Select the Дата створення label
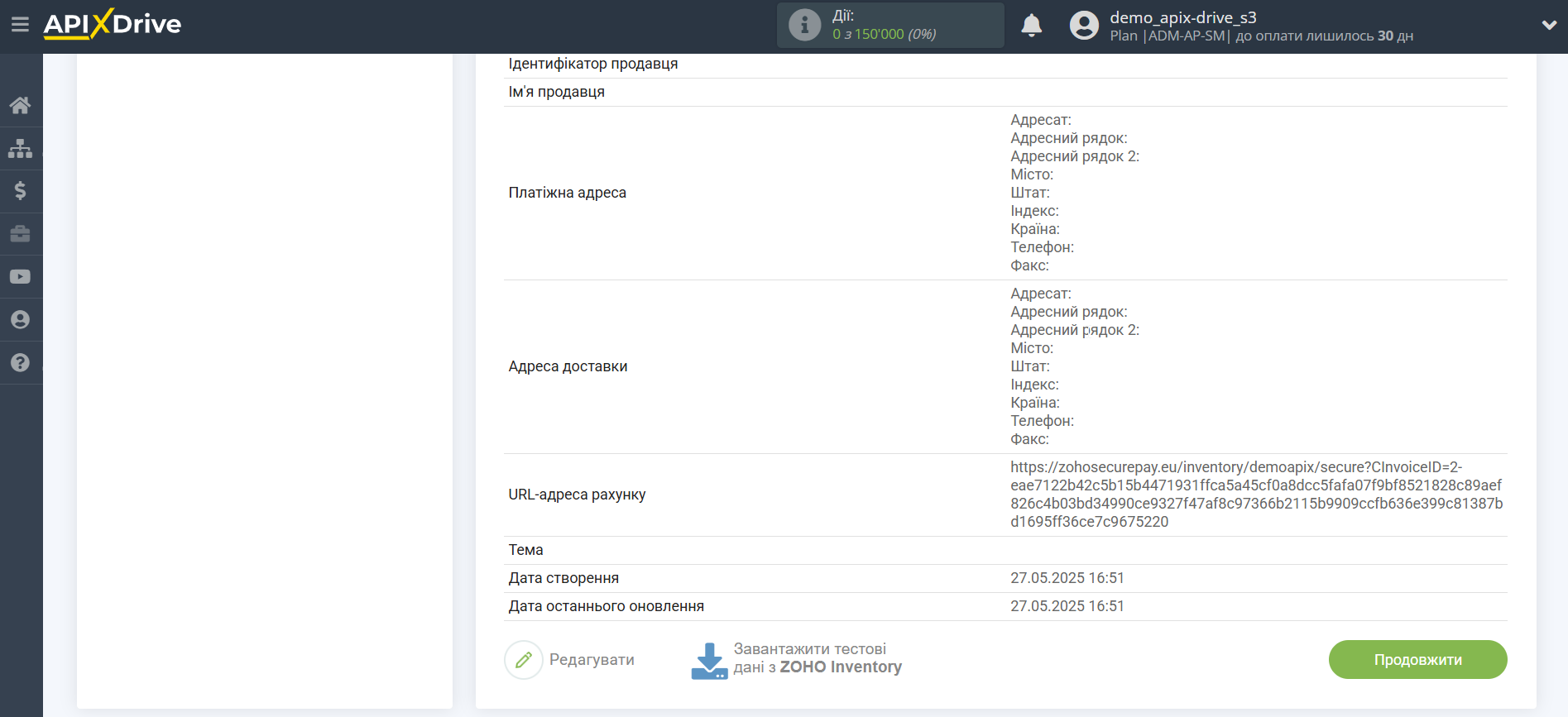Viewport: 1568px width, 717px height. pyautogui.click(x=563, y=578)
